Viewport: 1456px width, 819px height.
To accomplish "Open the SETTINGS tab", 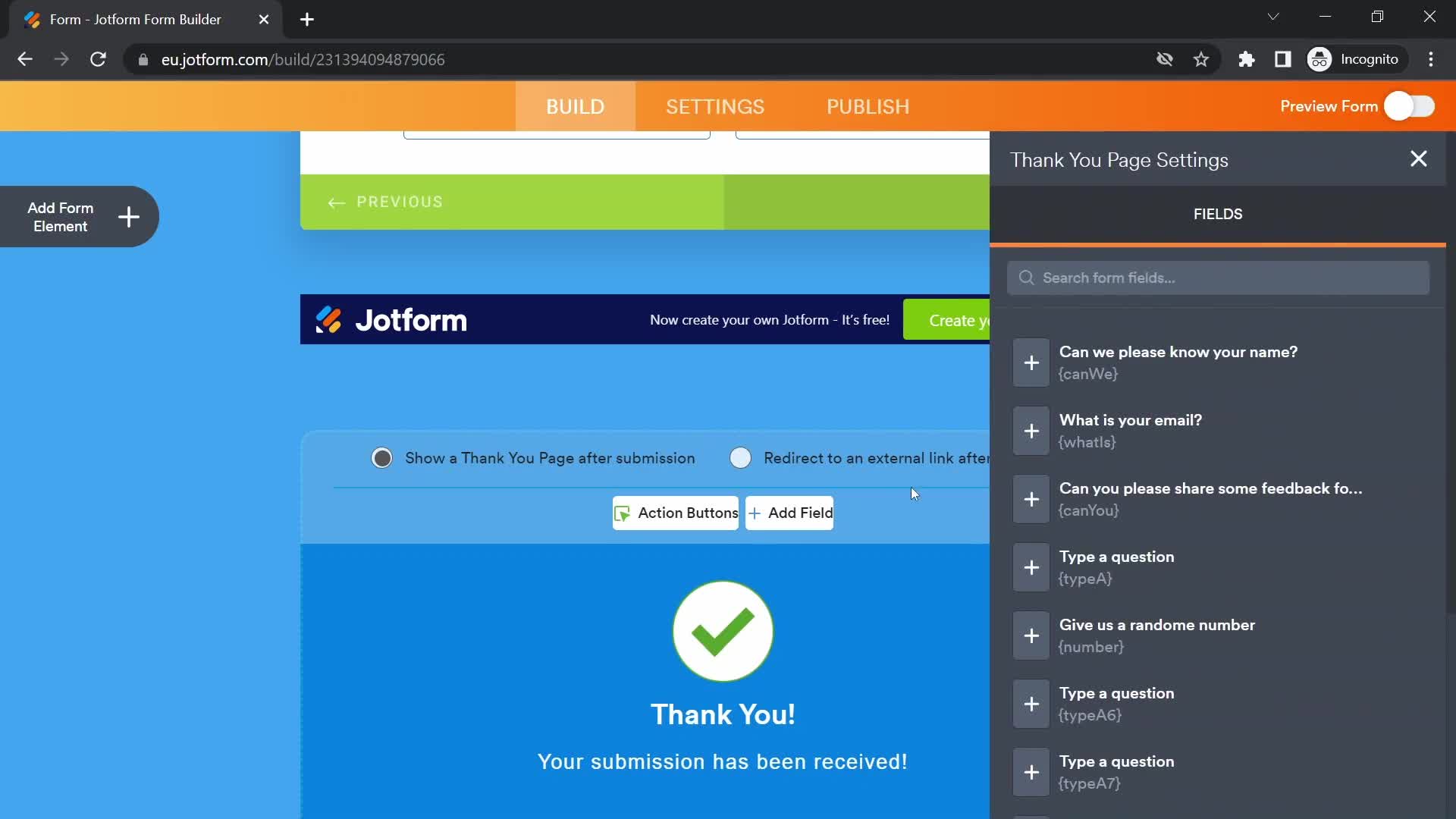I will click(x=715, y=106).
